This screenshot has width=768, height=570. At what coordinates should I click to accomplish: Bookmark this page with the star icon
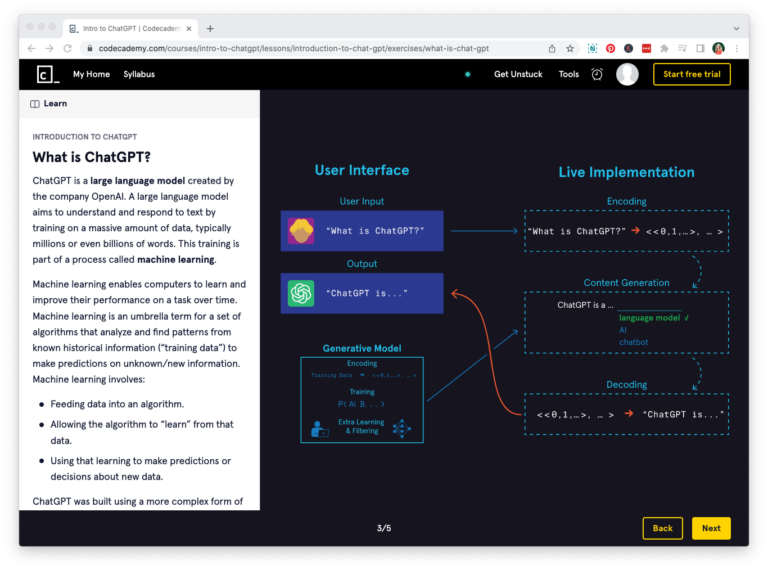tap(570, 48)
